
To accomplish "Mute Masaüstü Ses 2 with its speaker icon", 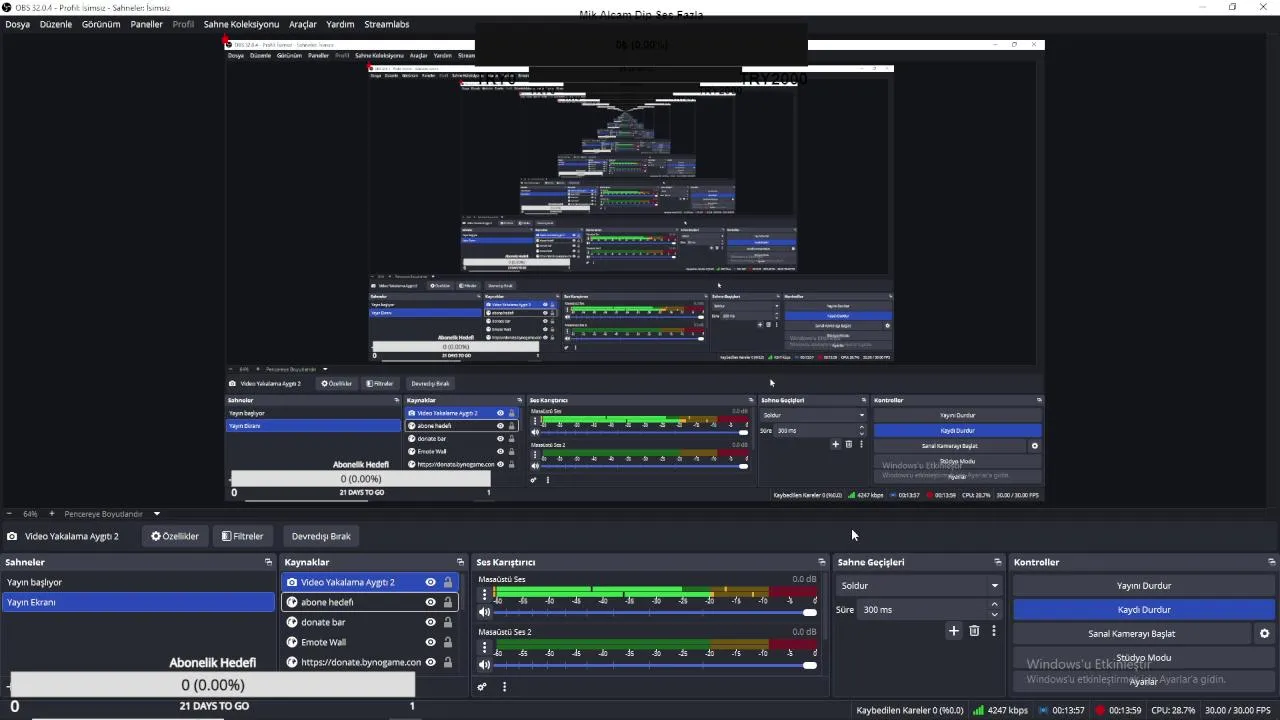I will coord(485,665).
